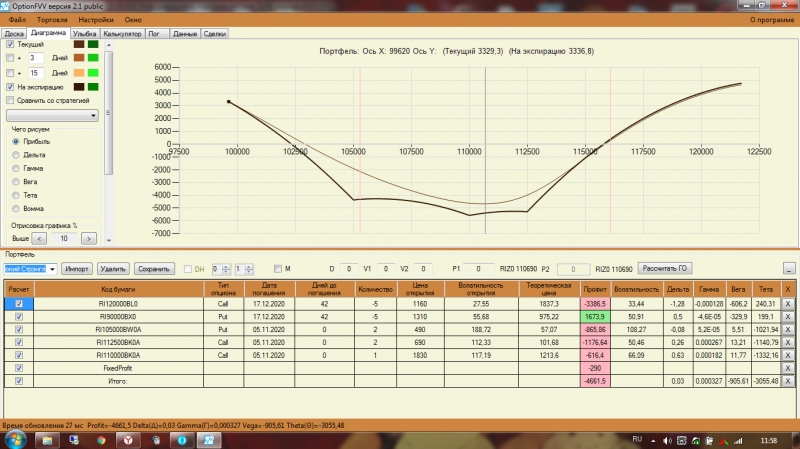The height and width of the screenshot is (449, 800).
Task: Select the Дельта radio button
Action: (16, 155)
